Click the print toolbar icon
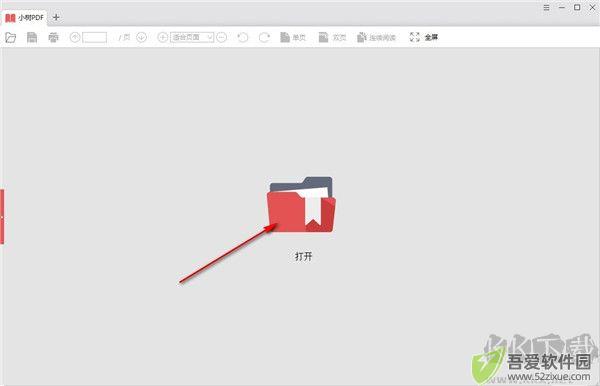The image size is (600, 386). tap(53, 37)
